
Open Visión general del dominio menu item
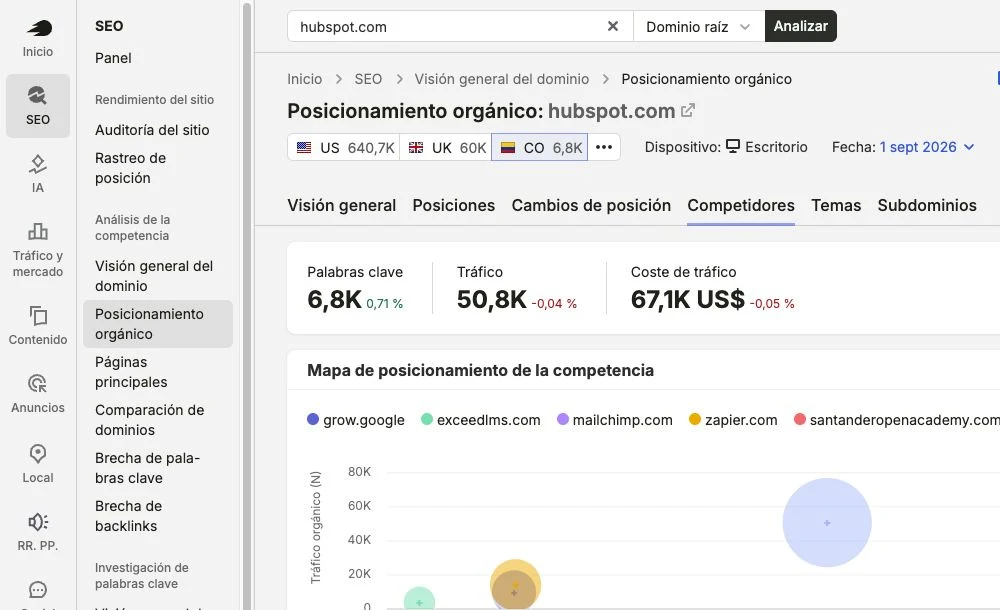(x=154, y=276)
